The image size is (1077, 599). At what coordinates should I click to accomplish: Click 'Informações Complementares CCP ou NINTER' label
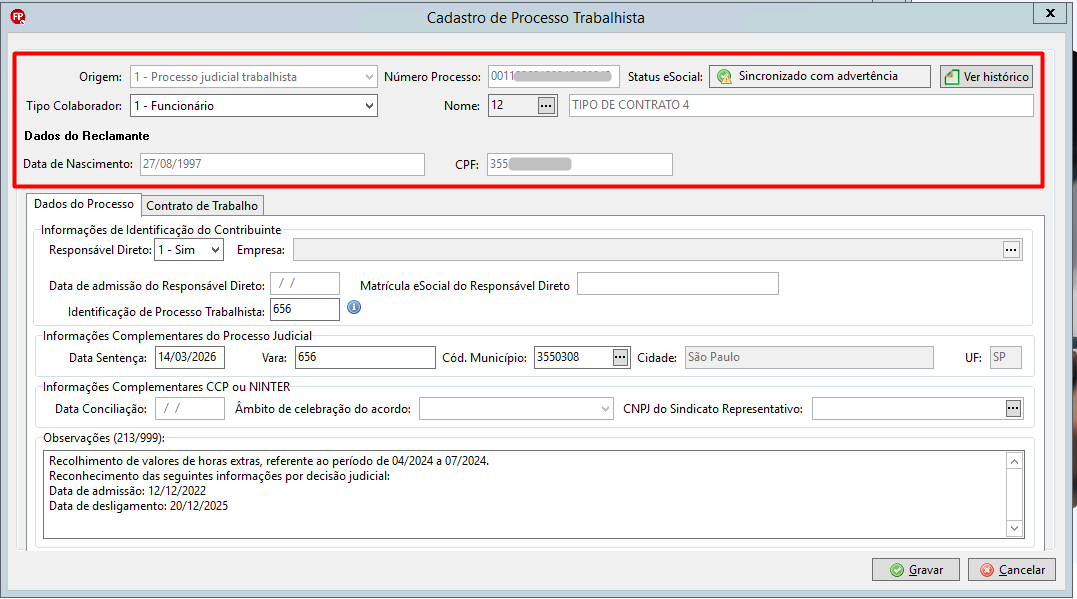click(166, 387)
